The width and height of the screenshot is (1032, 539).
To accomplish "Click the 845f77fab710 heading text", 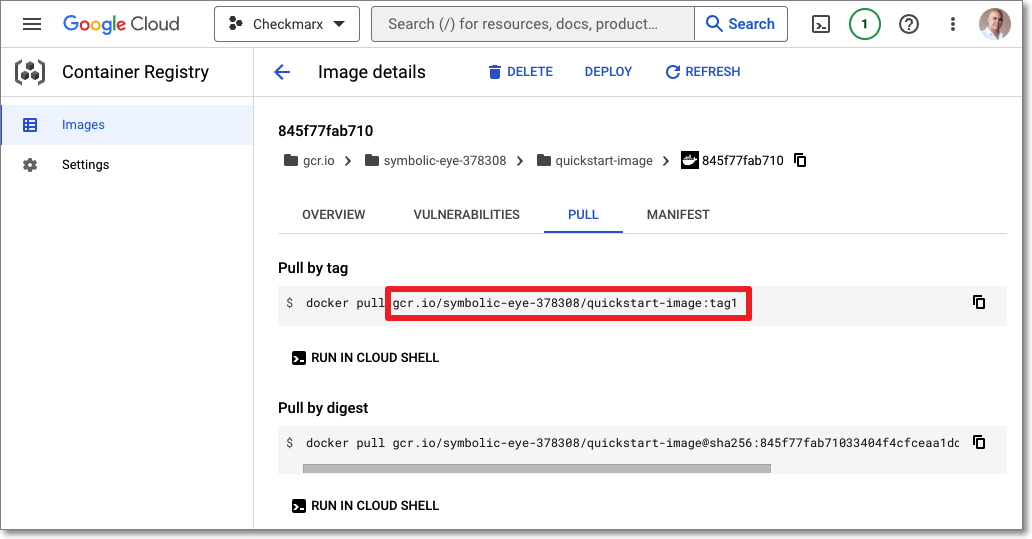I will [x=325, y=131].
